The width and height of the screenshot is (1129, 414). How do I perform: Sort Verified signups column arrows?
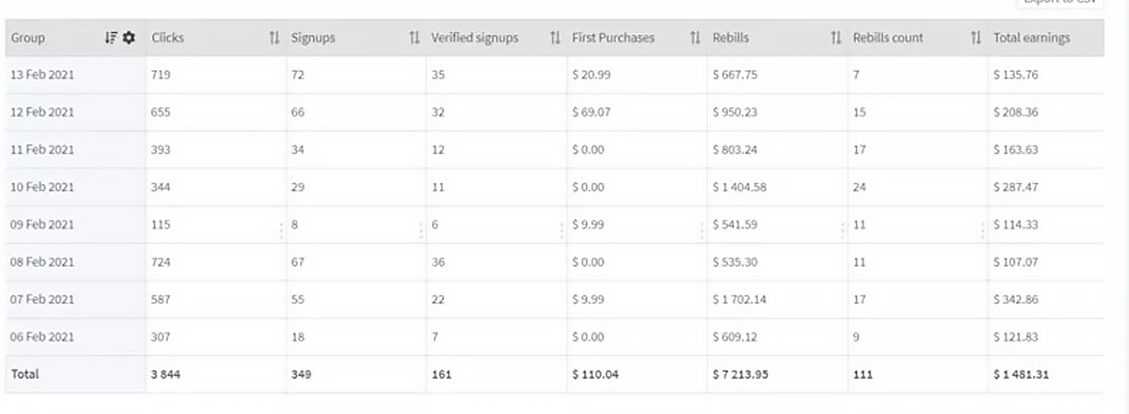click(x=555, y=38)
